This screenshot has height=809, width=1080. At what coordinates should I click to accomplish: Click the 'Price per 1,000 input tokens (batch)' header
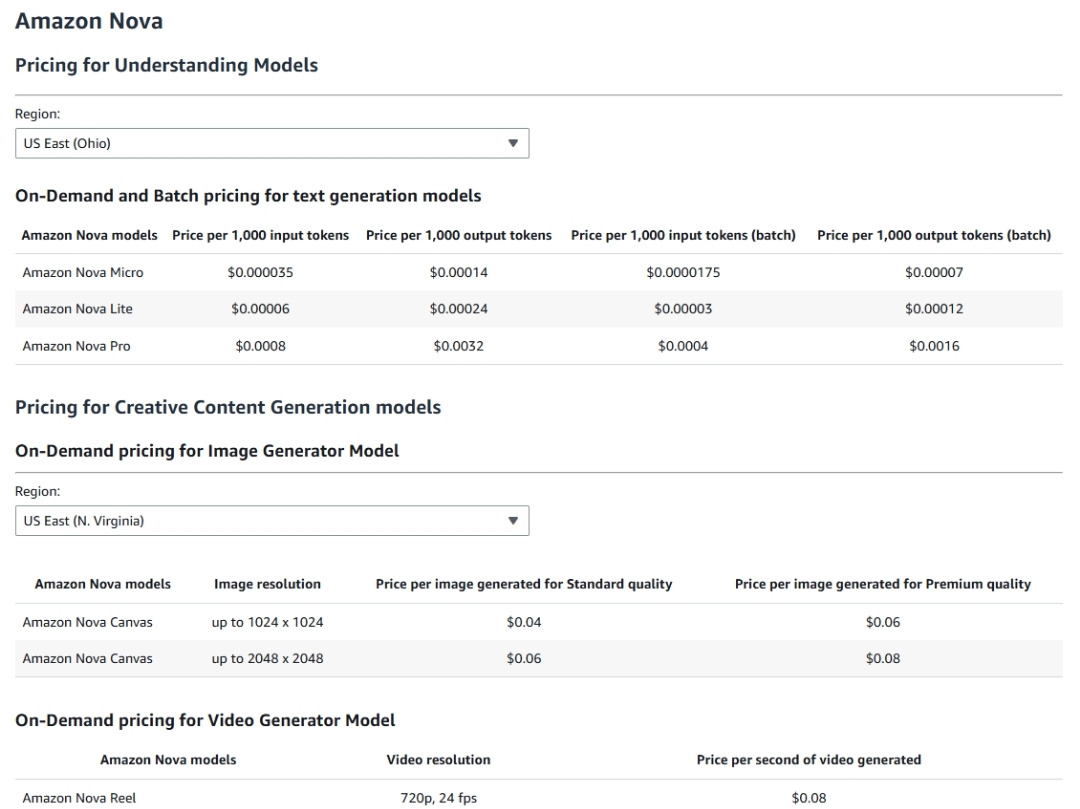point(683,235)
